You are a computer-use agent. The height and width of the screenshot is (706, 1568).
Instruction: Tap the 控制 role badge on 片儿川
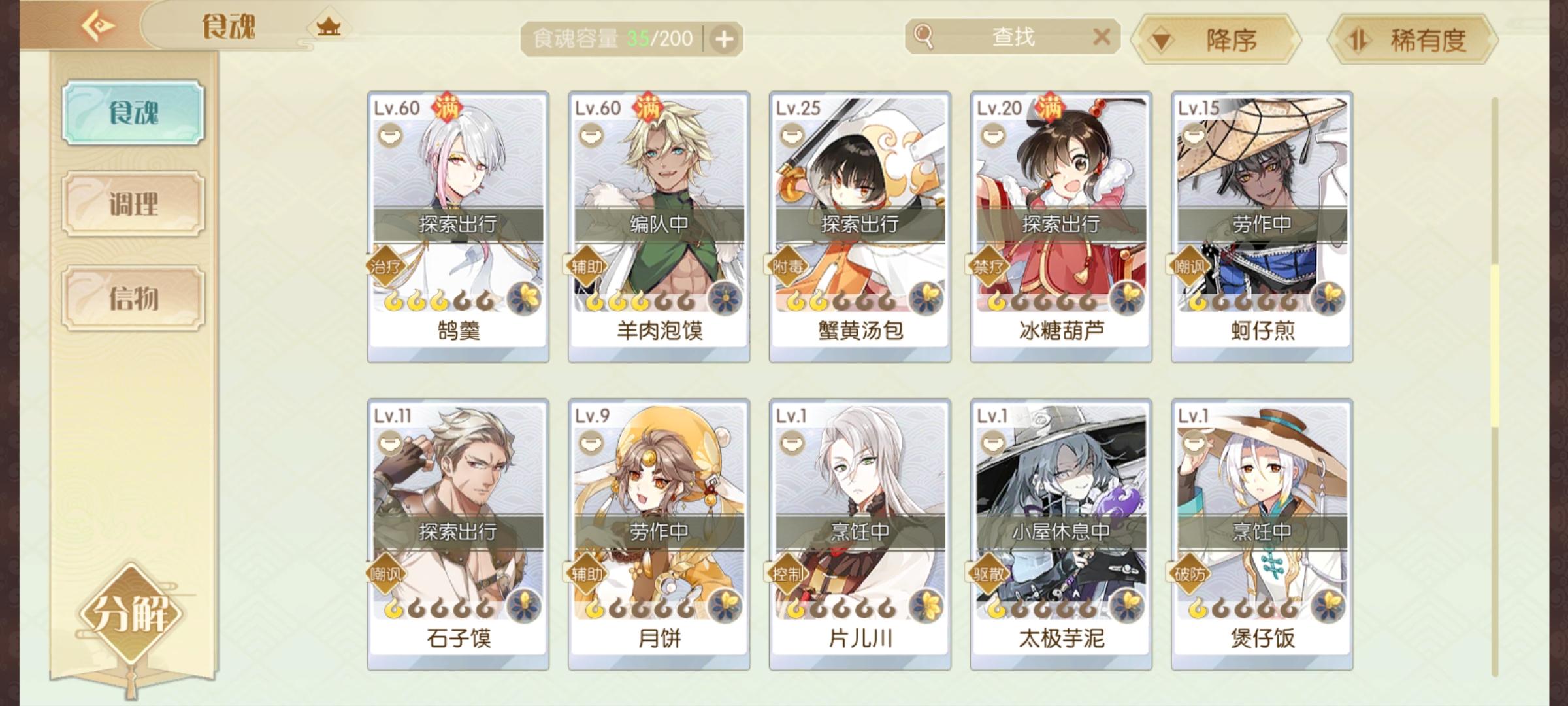[x=787, y=574]
